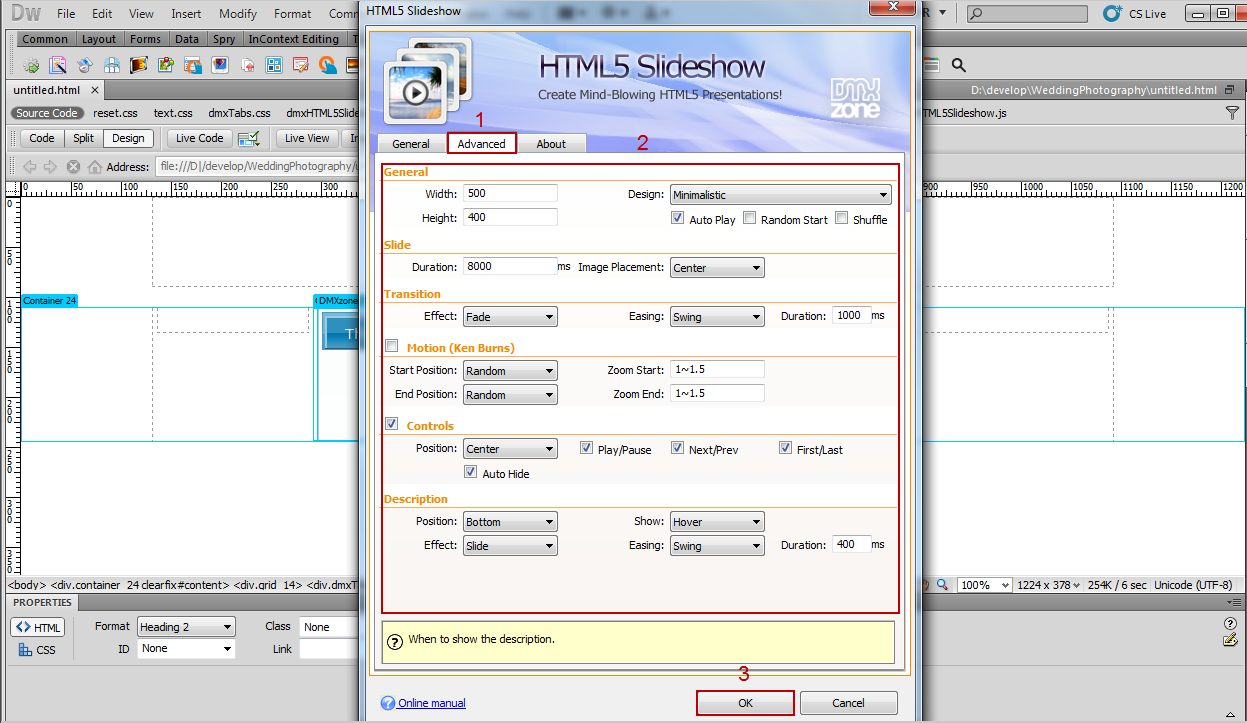Open the Design dropdown showing Minimalistic
Image resolution: width=1247 pixels, height=723 pixels.
780,195
